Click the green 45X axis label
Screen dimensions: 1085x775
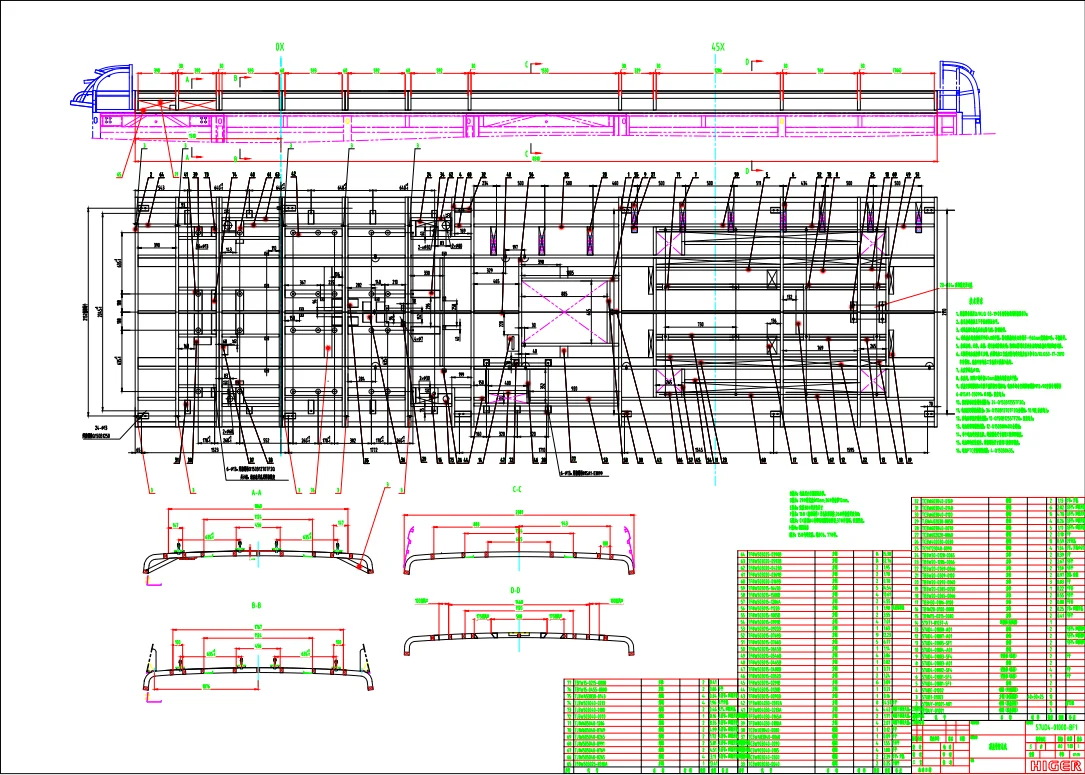[717, 47]
